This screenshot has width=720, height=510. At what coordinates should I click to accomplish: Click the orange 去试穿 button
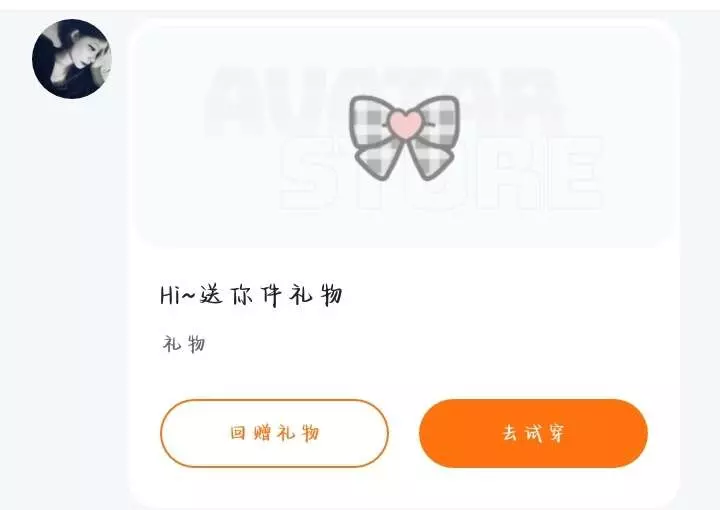[x=533, y=433]
